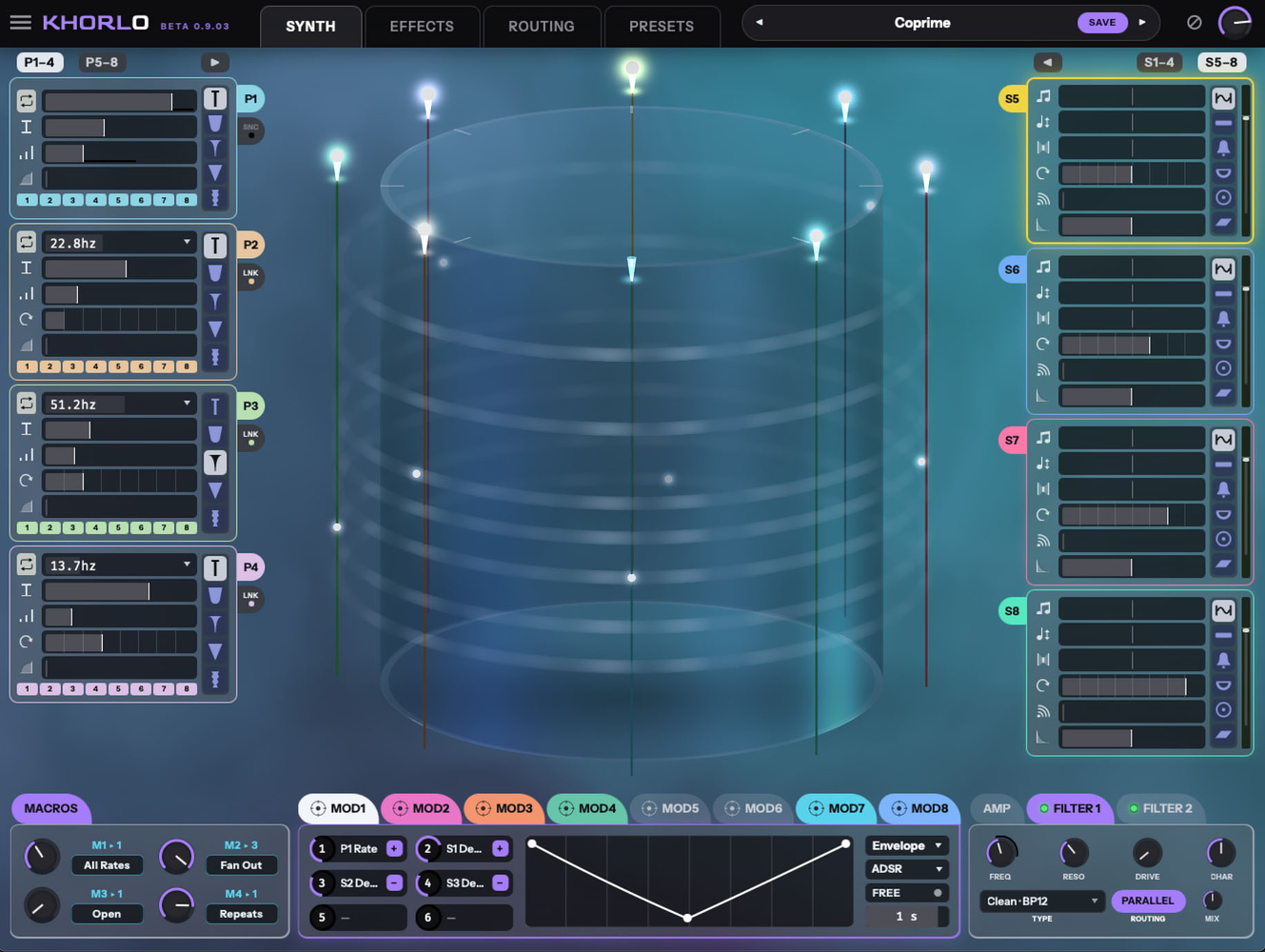The width and height of the screenshot is (1265, 952).
Task: Select the MOD2 tab
Action: (x=421, y=808)
